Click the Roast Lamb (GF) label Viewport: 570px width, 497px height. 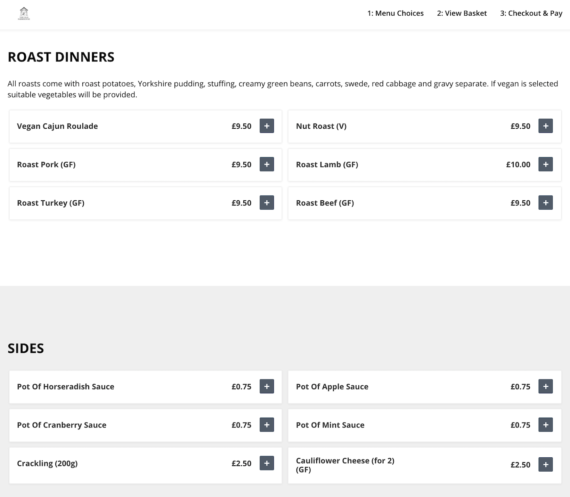point(327,164)
